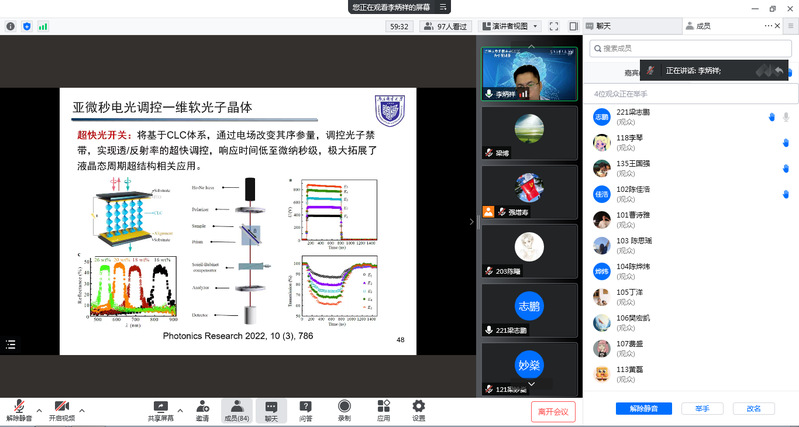Open the Share Screen (共享屏幕) tool
Image resolution: width=799 pixels, height=427 pixels.
click(x=160, y=409)
